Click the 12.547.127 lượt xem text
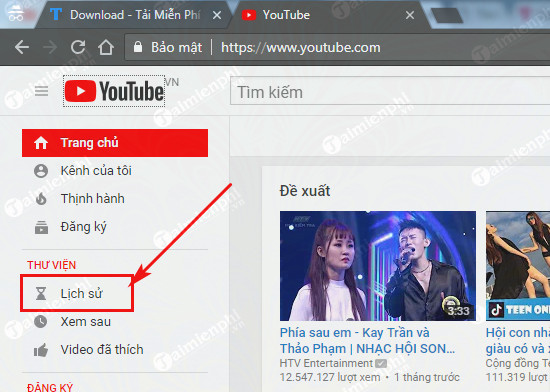 330,377
